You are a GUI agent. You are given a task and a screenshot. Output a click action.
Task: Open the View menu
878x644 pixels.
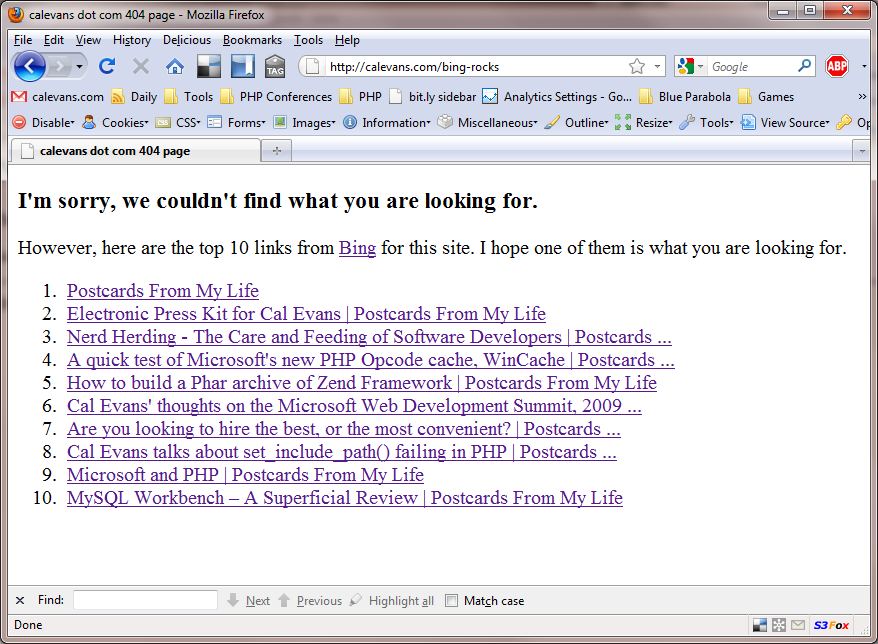[x=88, y=40]
